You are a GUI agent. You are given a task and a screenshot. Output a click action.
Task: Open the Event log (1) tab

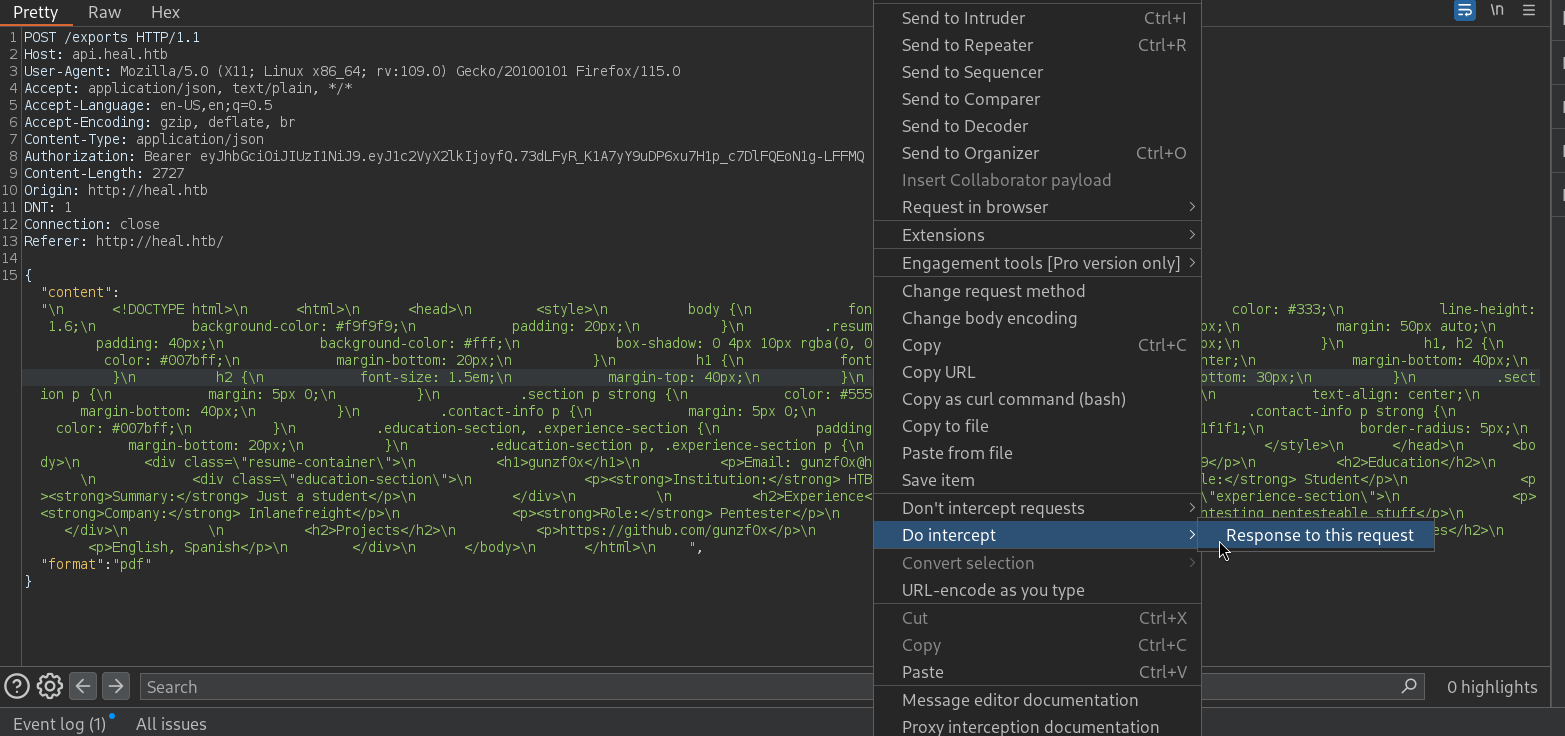(59, 723)
